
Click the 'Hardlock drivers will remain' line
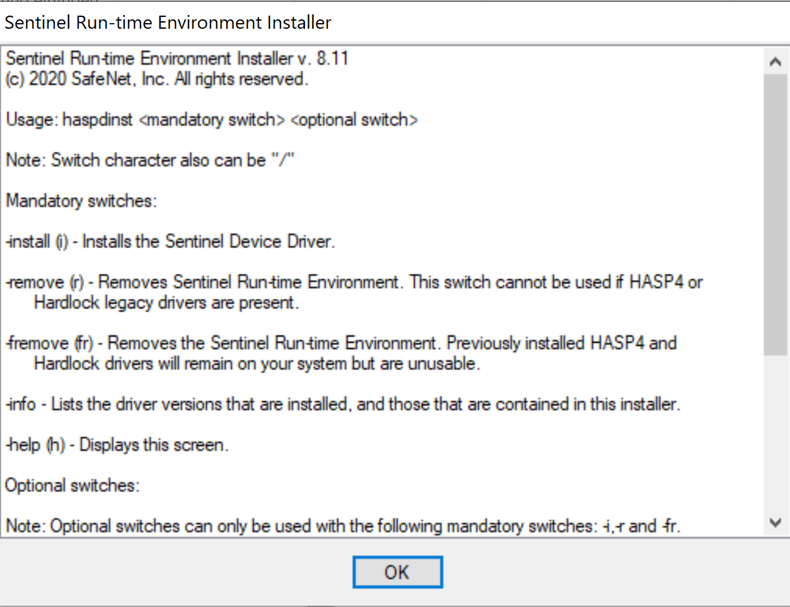[x=257, y=363]
